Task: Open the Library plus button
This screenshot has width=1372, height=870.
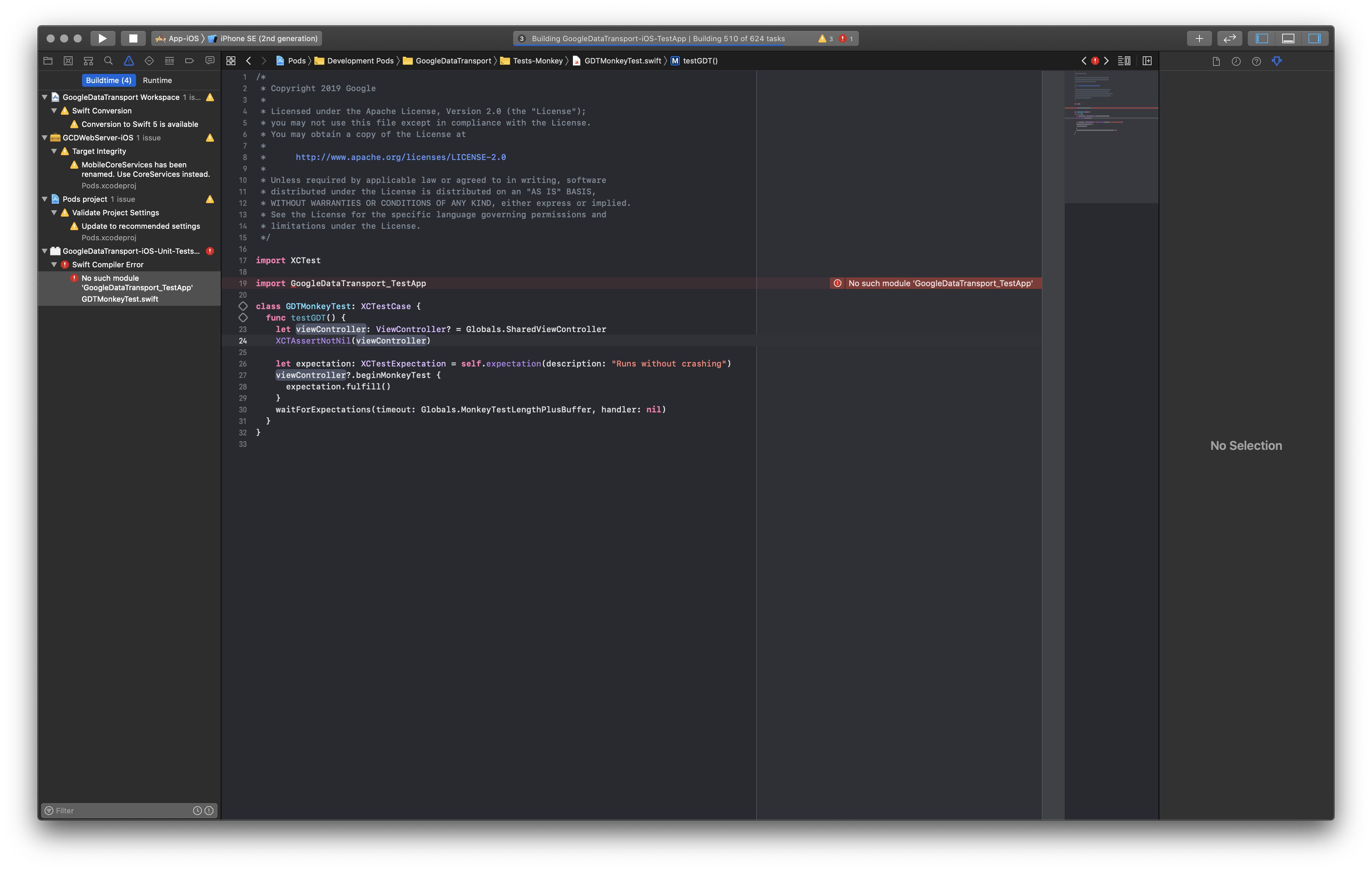Action: point(1199,38)
